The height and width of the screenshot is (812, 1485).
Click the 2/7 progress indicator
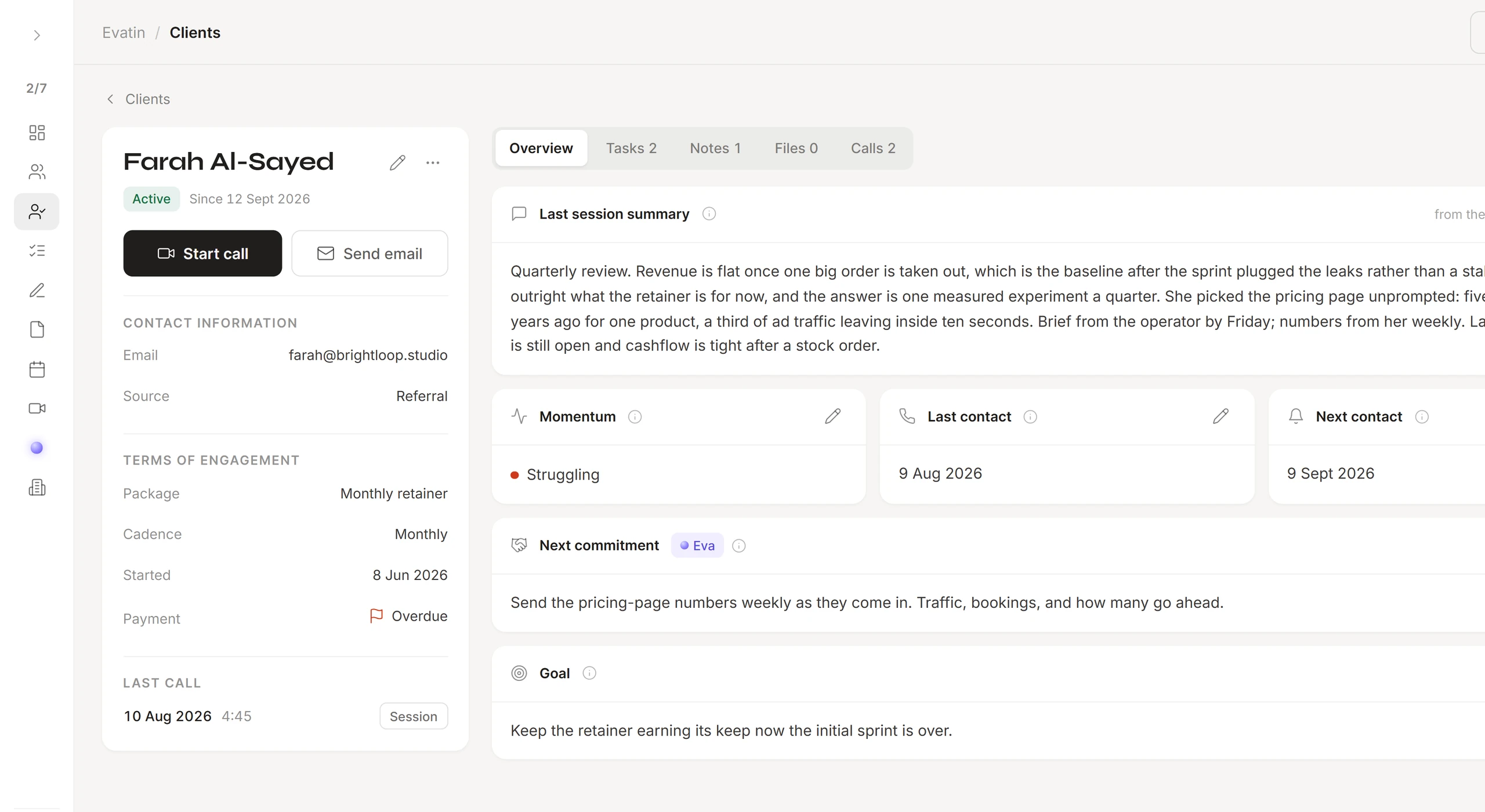coord(37,88)
